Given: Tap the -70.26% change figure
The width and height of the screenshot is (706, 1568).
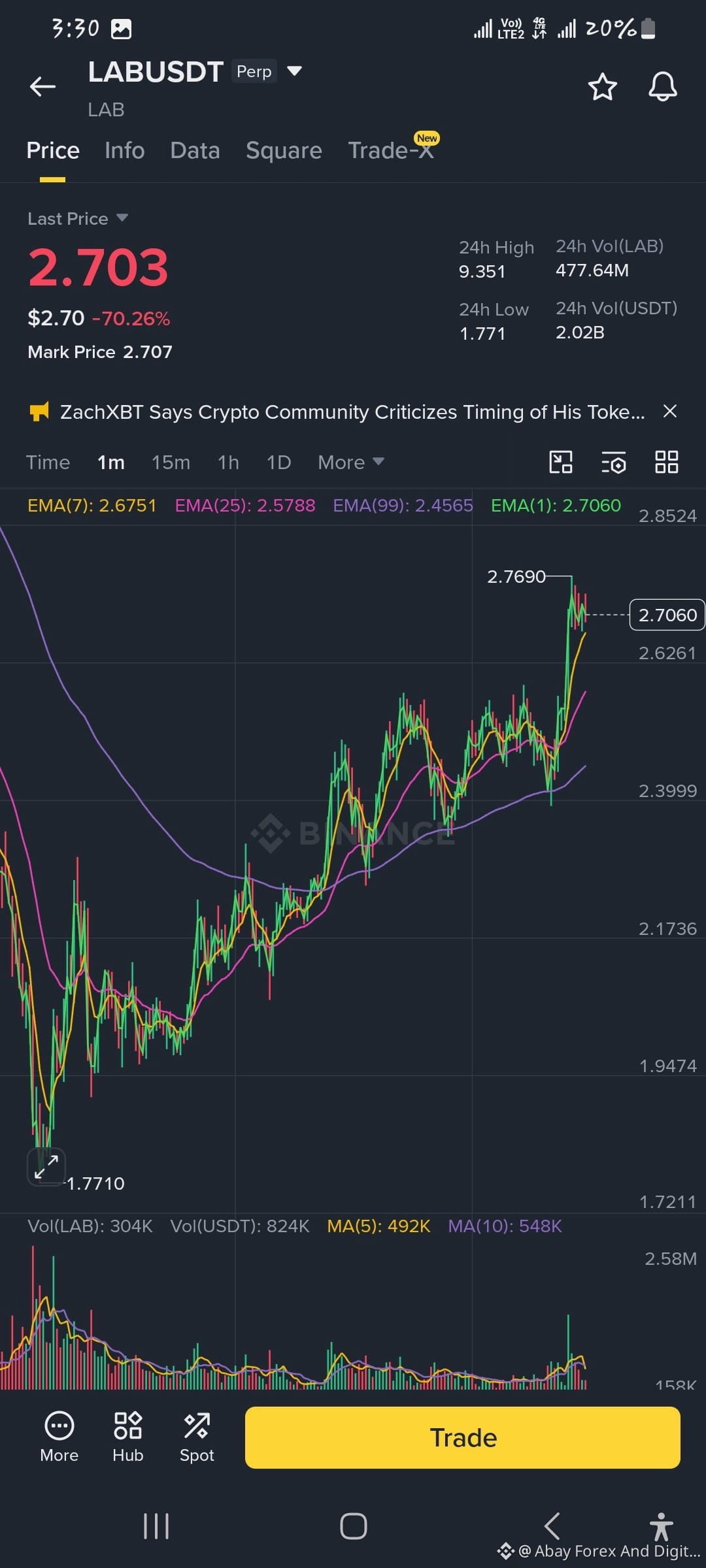Looking at the screenshot, I should pos(131,318).
